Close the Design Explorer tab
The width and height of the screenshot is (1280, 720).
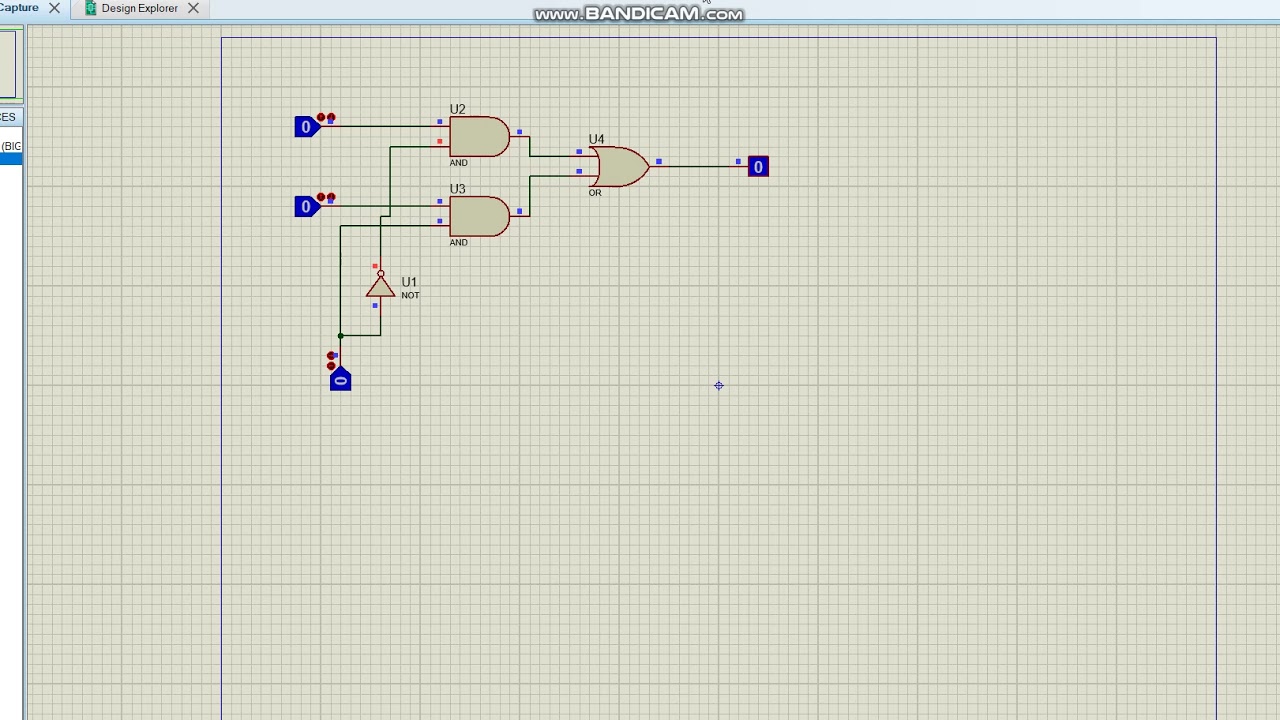click(x=193, y=8)
